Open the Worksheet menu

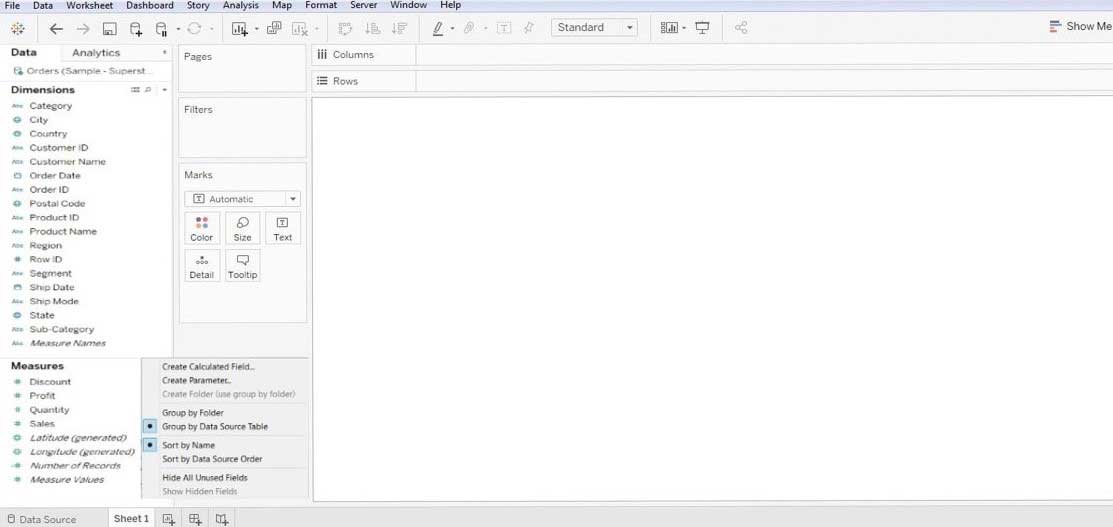pyautogui.click(x=89, y=5)
